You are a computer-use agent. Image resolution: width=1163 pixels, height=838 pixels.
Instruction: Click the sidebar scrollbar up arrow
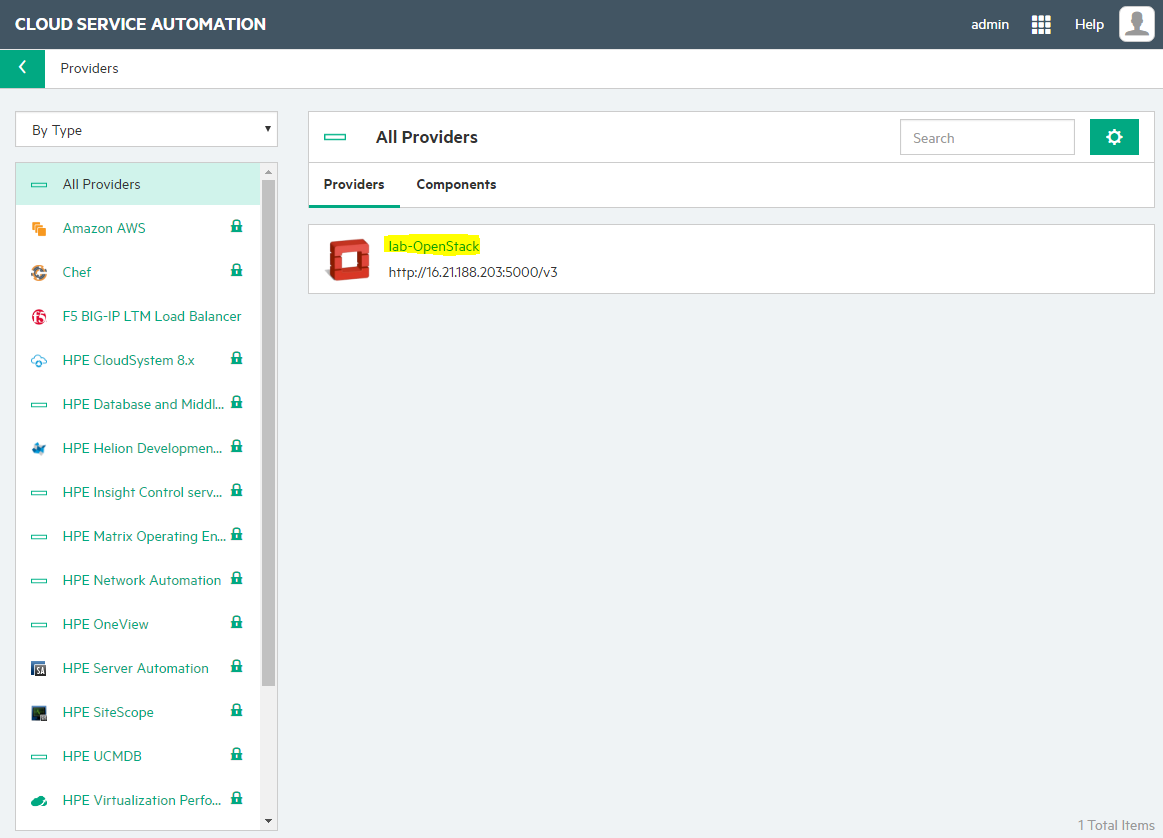coord(268,172)
